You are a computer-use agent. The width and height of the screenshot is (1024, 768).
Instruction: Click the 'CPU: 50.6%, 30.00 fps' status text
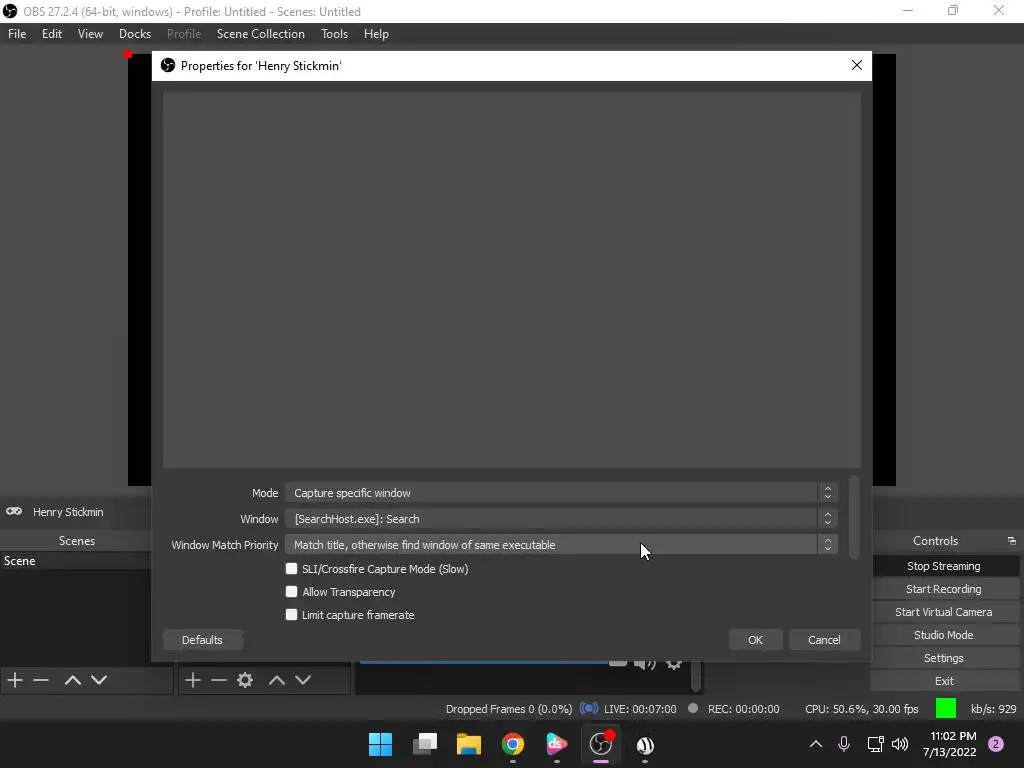point(861,709)
